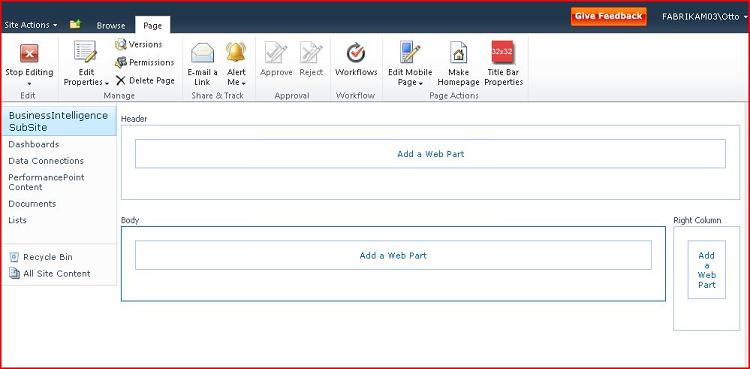Click the Edit Mobile Page icon
This screenshot has height=369, width=750.
(x=410, y=52)
